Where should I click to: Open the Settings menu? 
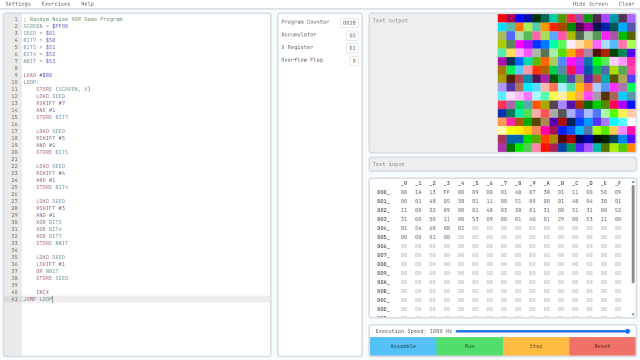click(18, 4)
